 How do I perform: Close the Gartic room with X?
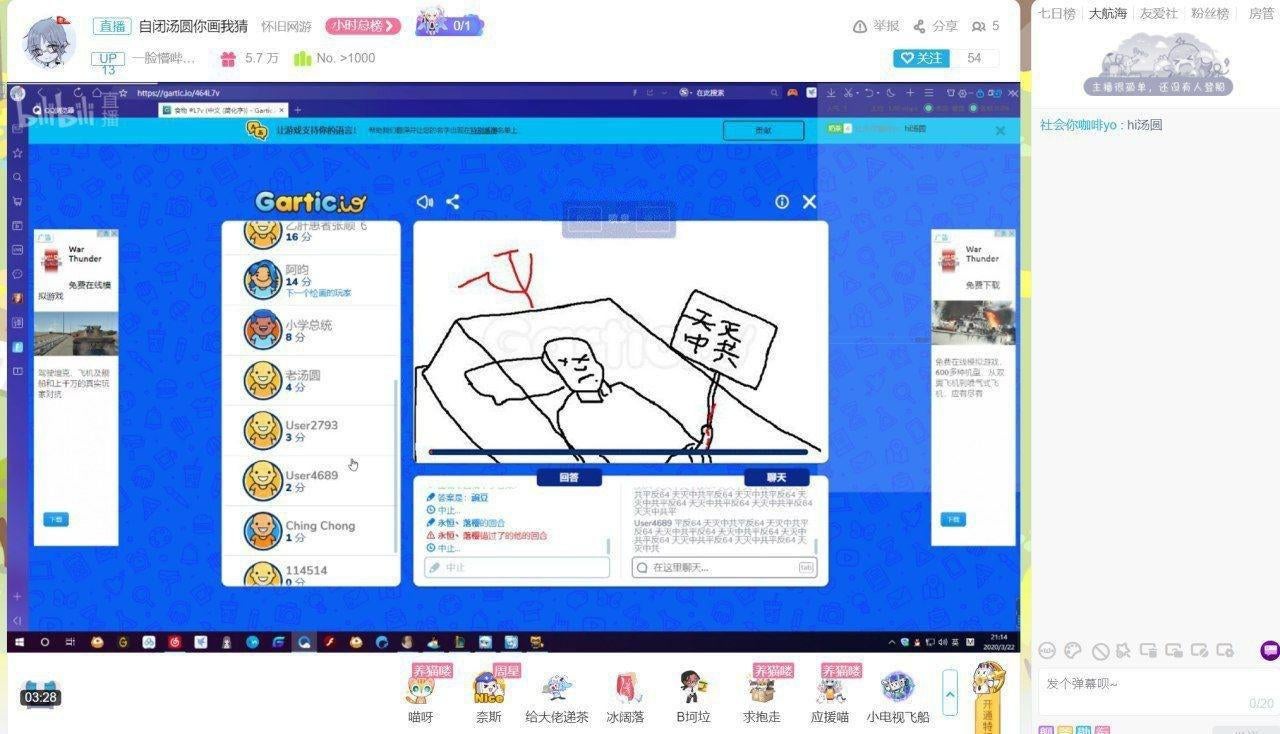click(809, 202)
